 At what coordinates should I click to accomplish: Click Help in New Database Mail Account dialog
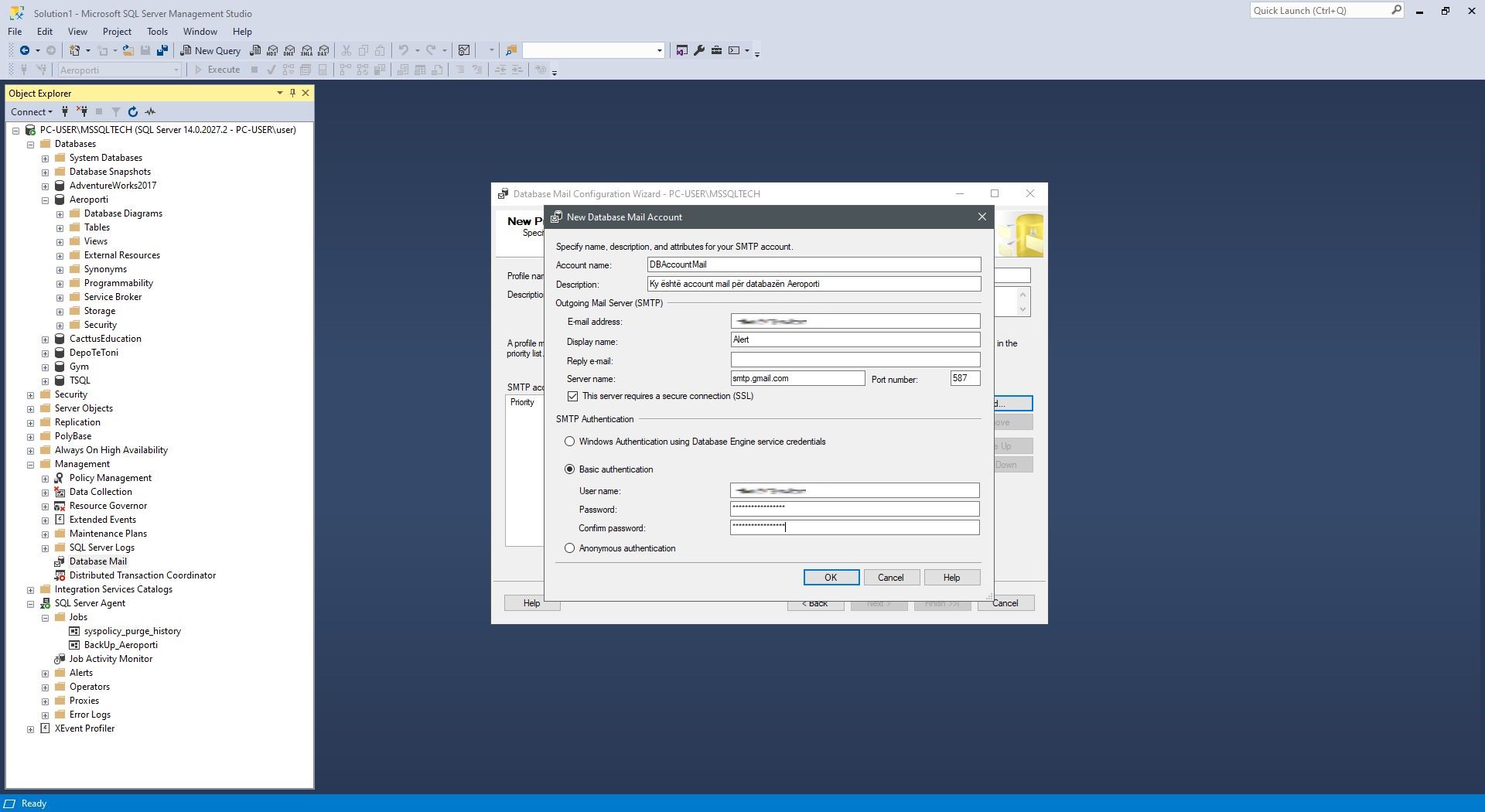coord(951,578)
